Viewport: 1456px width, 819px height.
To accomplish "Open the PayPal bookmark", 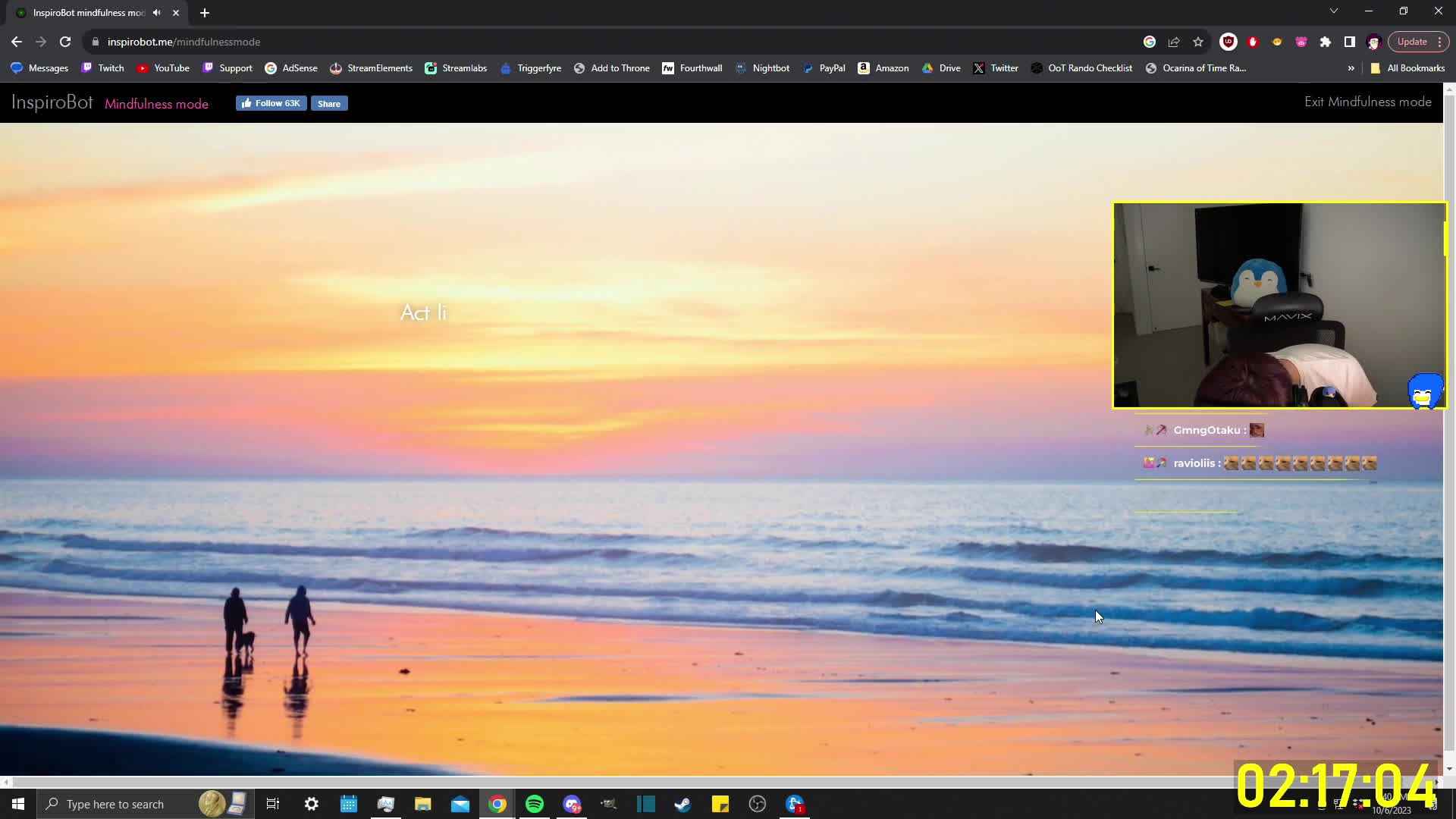I will click(x=824, y=68).
